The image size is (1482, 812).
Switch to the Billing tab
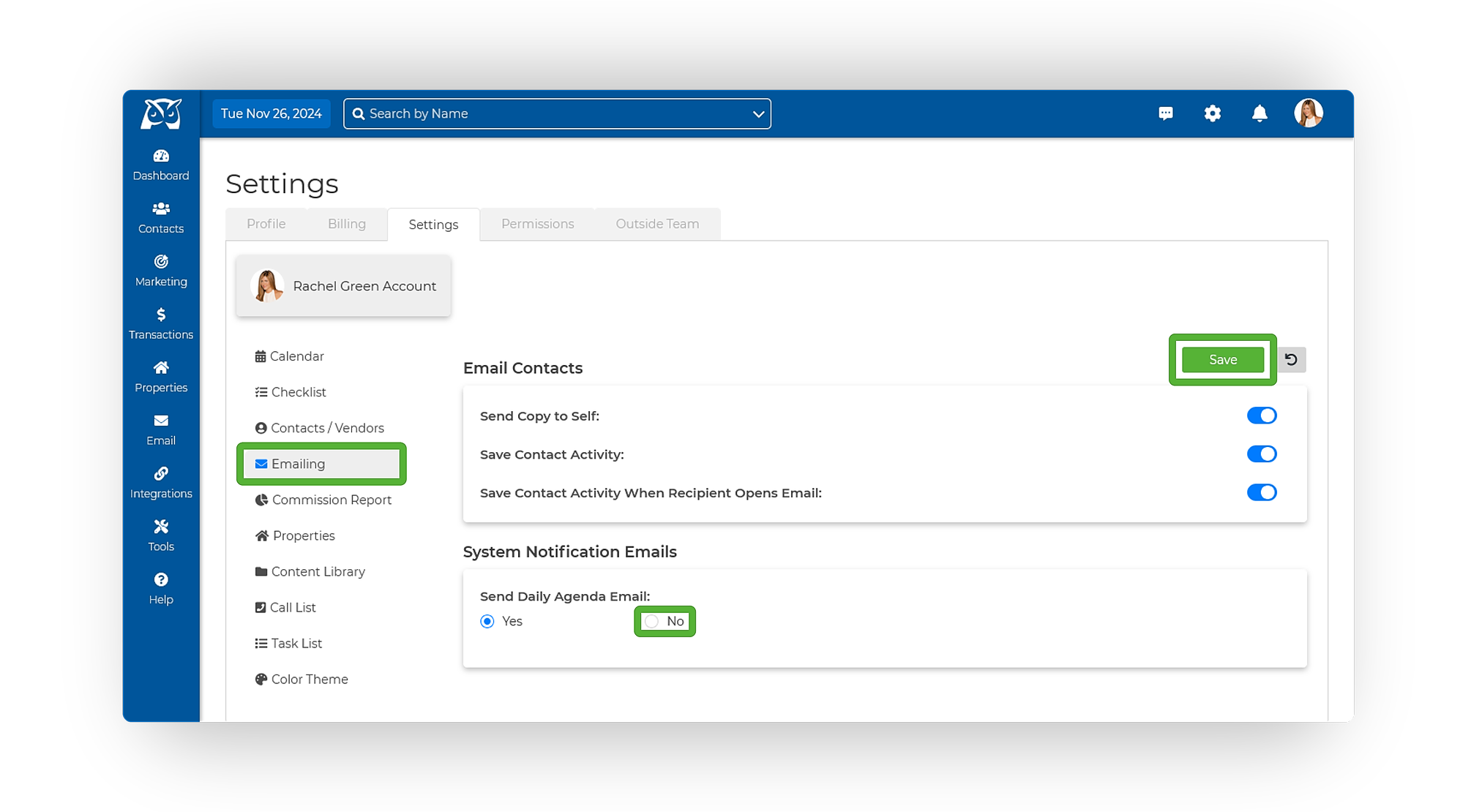pos(347,224)
